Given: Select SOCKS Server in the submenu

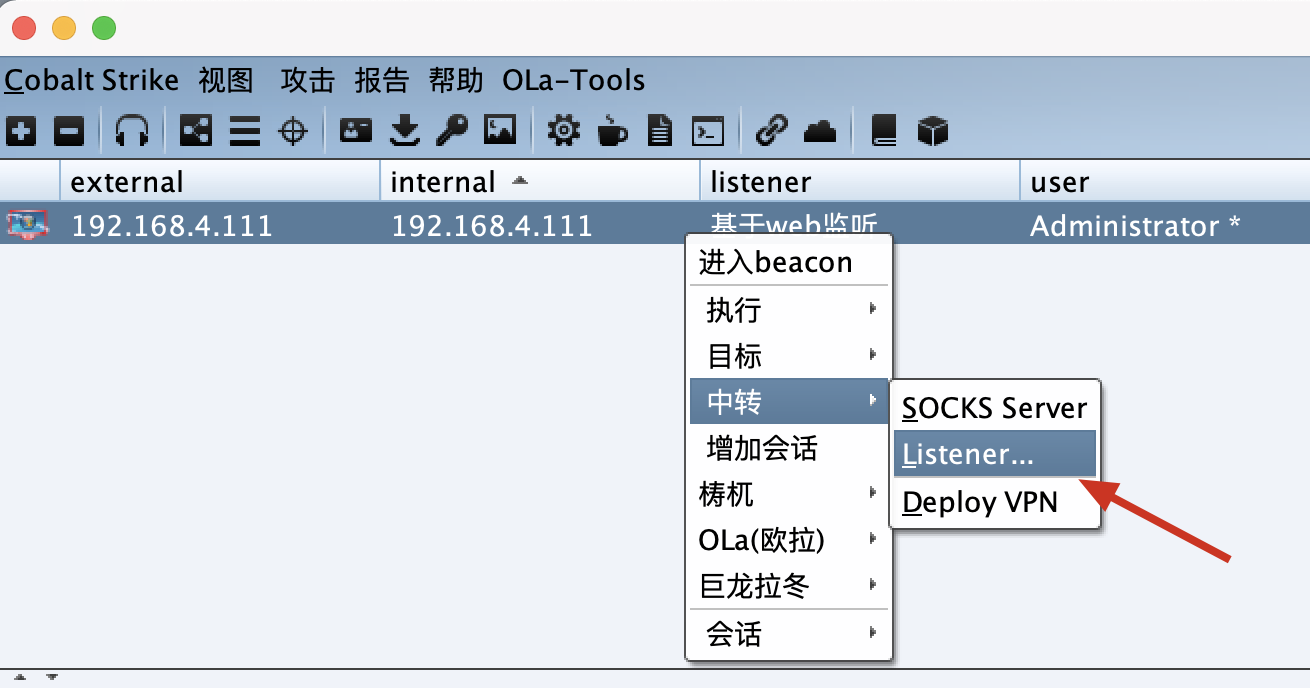Looking at the screenshot, I should (995, 408).
